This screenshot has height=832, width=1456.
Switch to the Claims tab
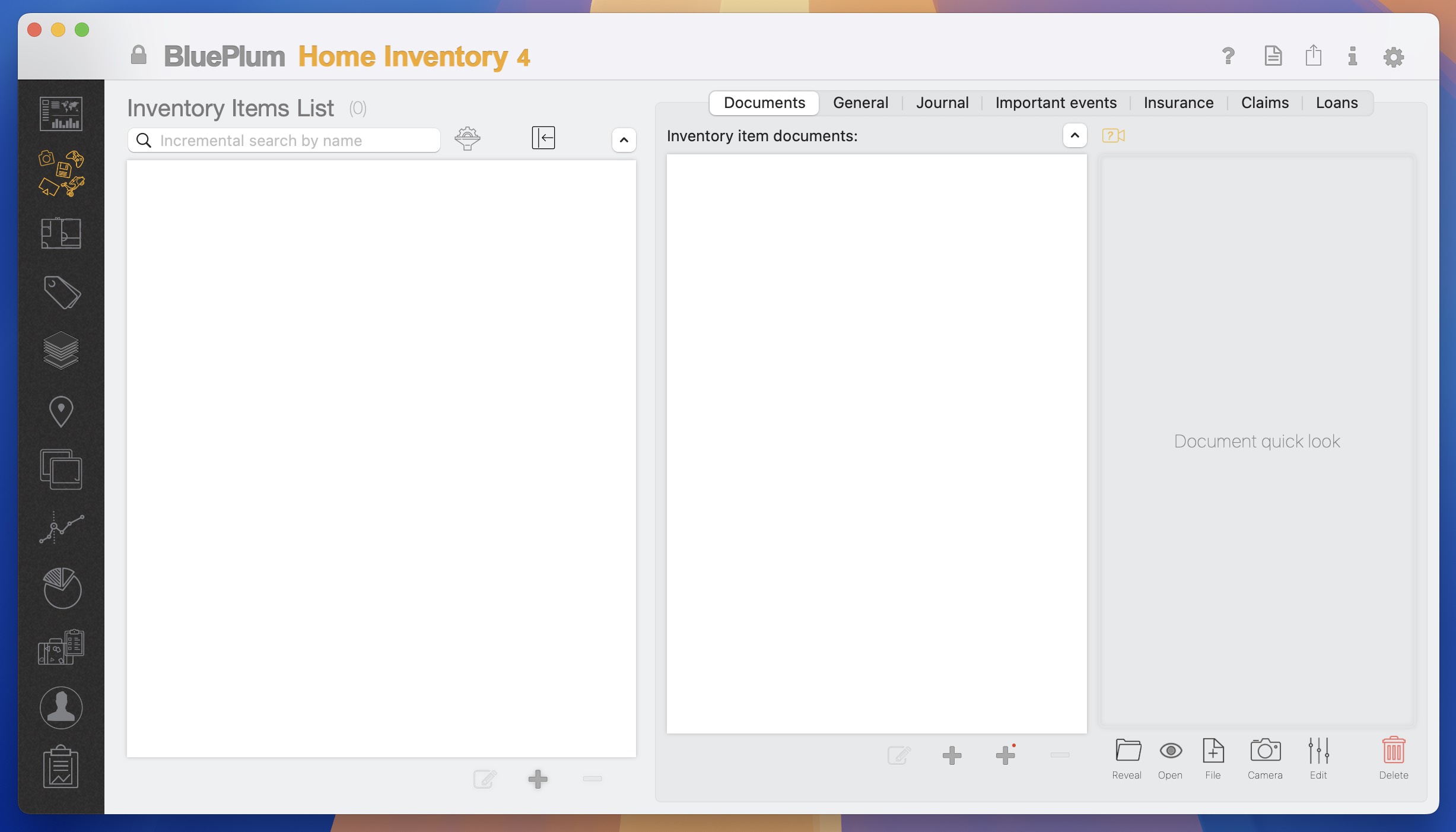pos(1265,103)
